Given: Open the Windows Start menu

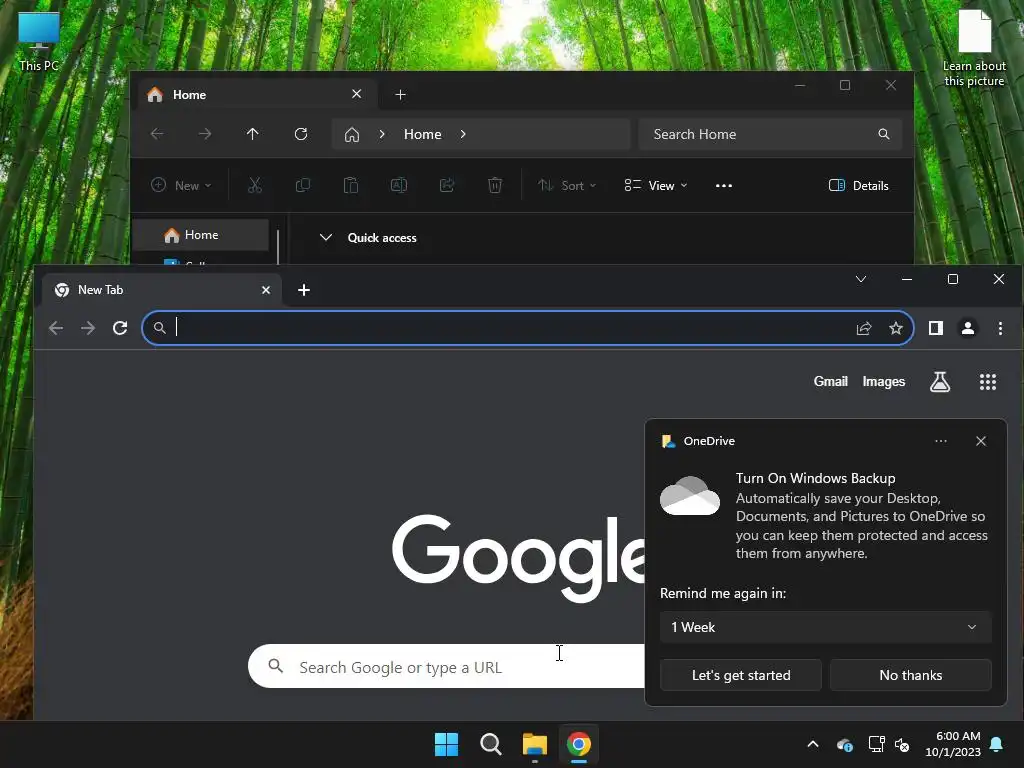Looking at the screenshot, I should 447,744.
